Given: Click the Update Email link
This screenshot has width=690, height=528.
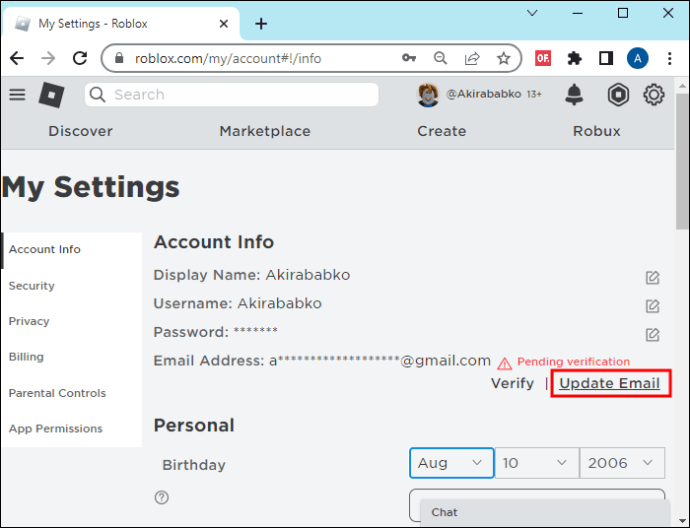Looking at the screenshot, I should click(x=609, y=383).
